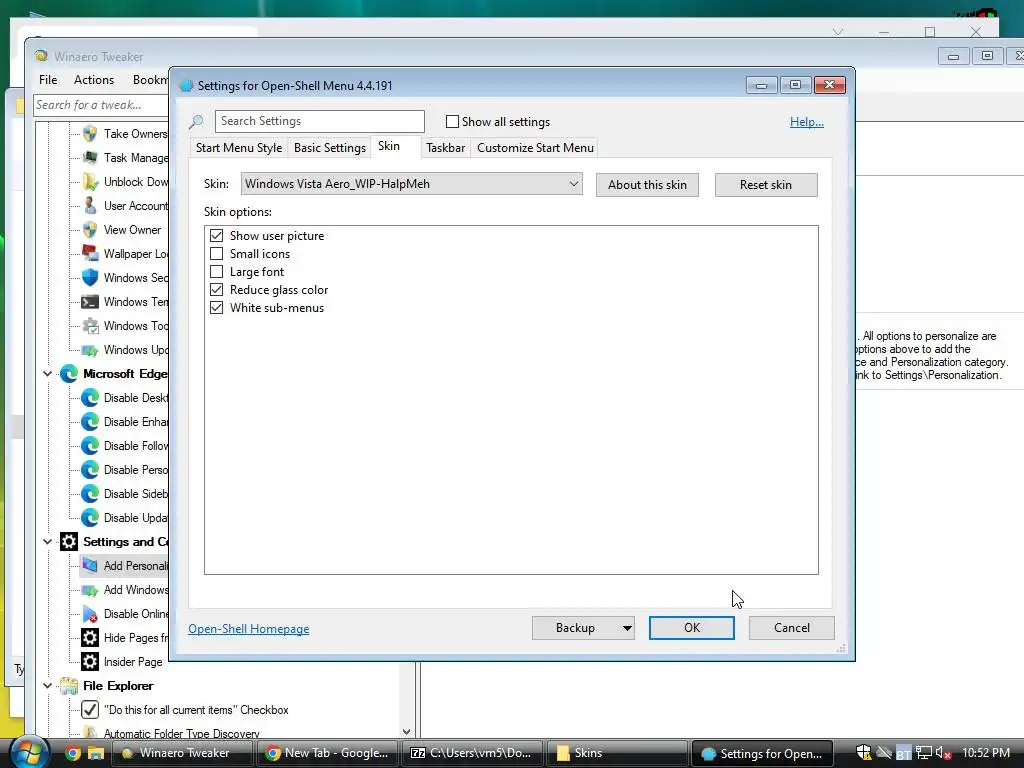Click the tree scrollbar down arrow
This screenshot has width=1024, height=768.
(406, 732)
